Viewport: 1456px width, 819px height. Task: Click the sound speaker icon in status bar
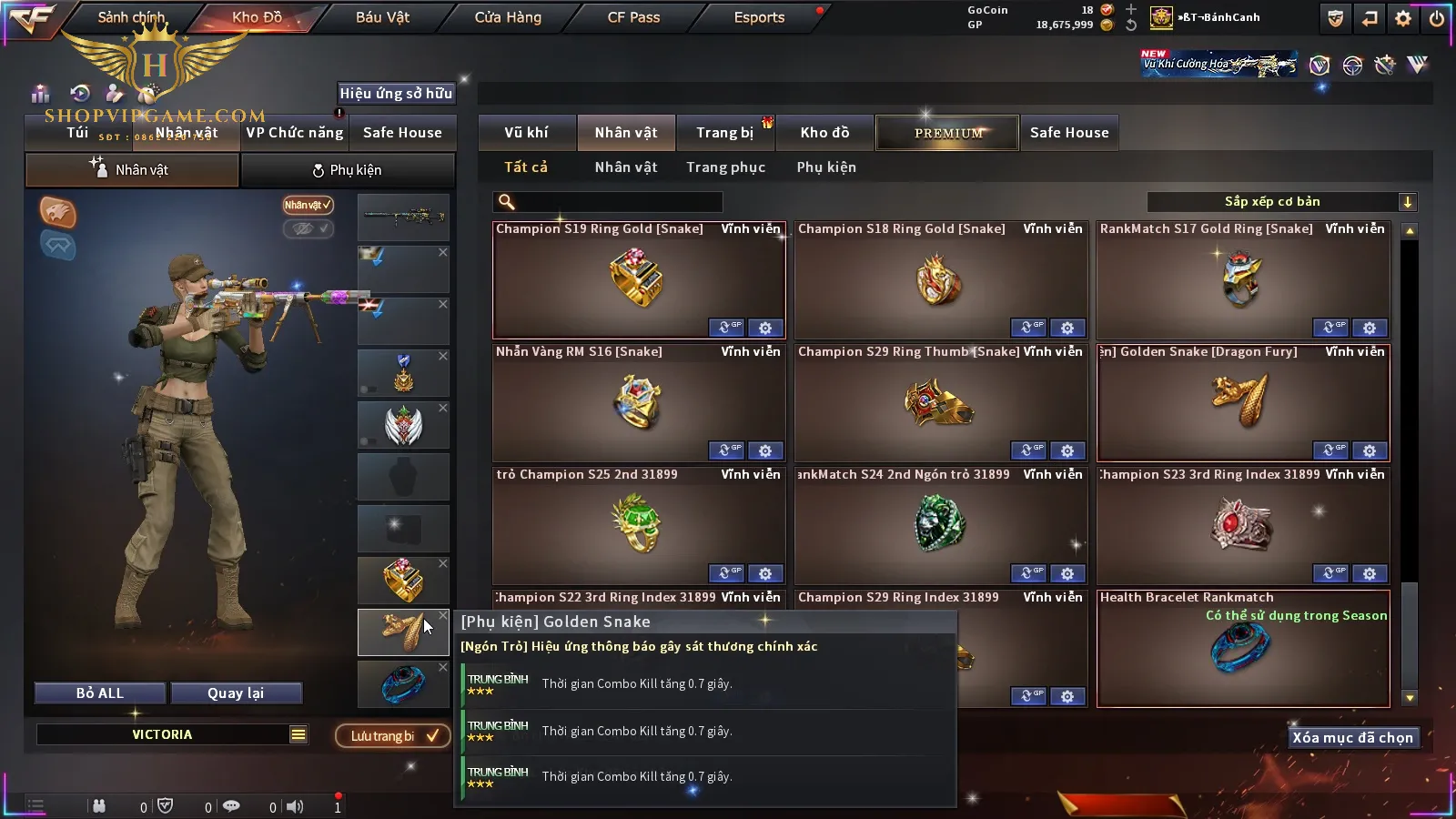pos(295,806)
